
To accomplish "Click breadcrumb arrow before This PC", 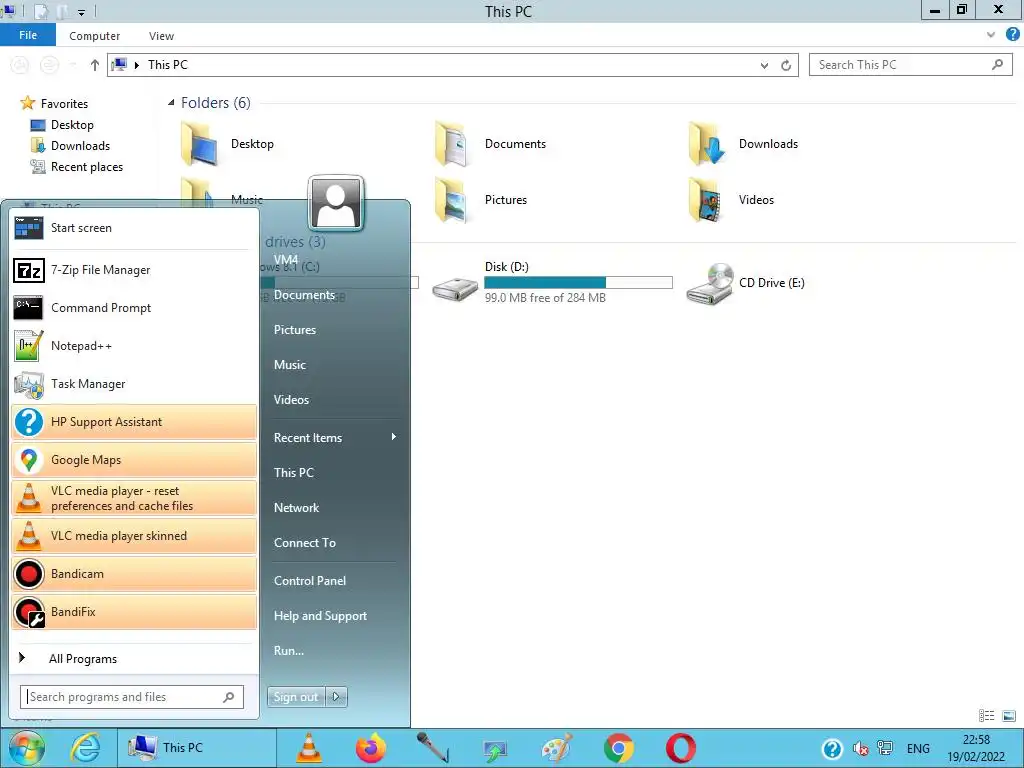I will pyautogui.click(x=136, y=65).
